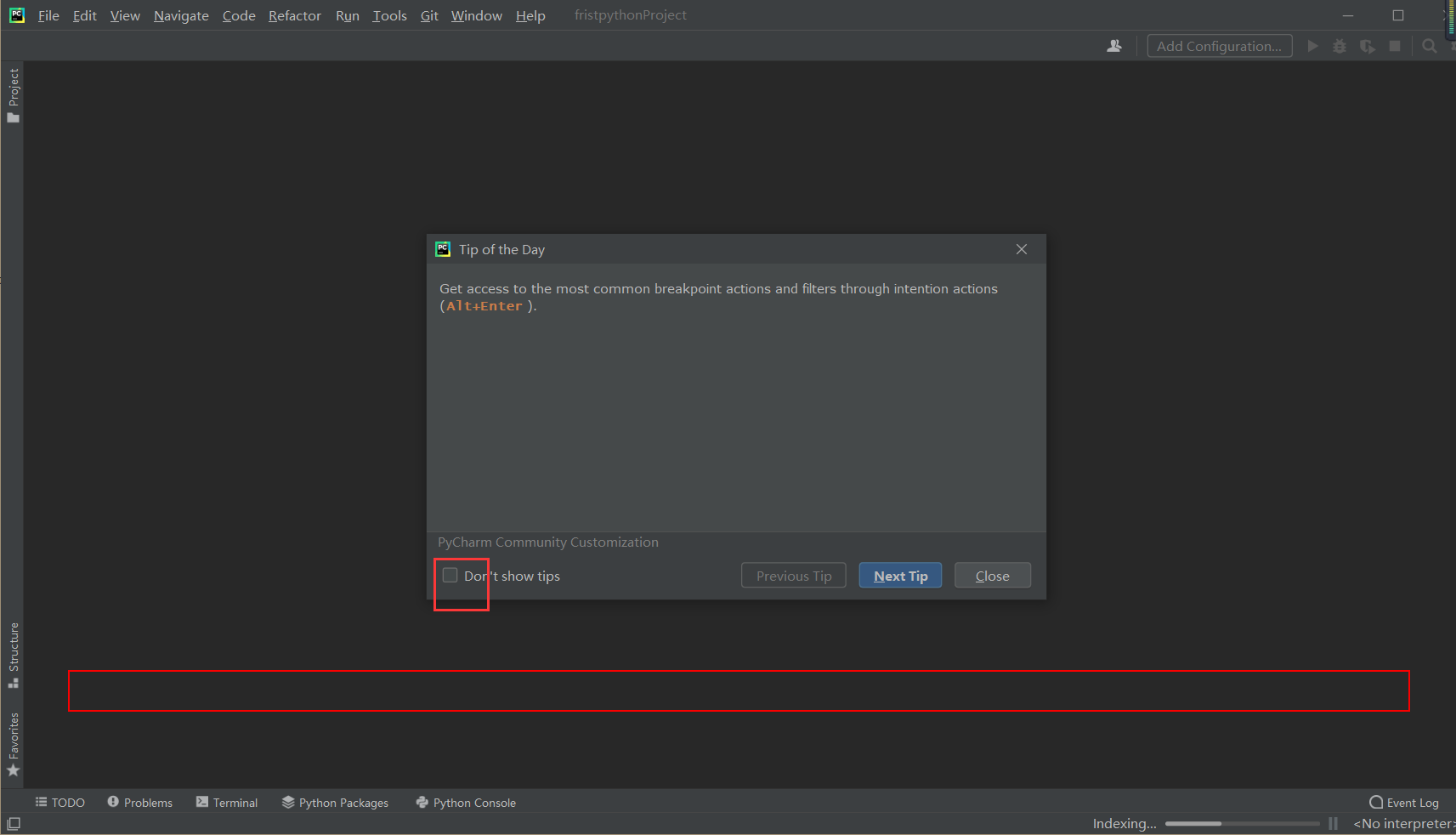Click the Run with Coverage icon

coord(1367,46)
